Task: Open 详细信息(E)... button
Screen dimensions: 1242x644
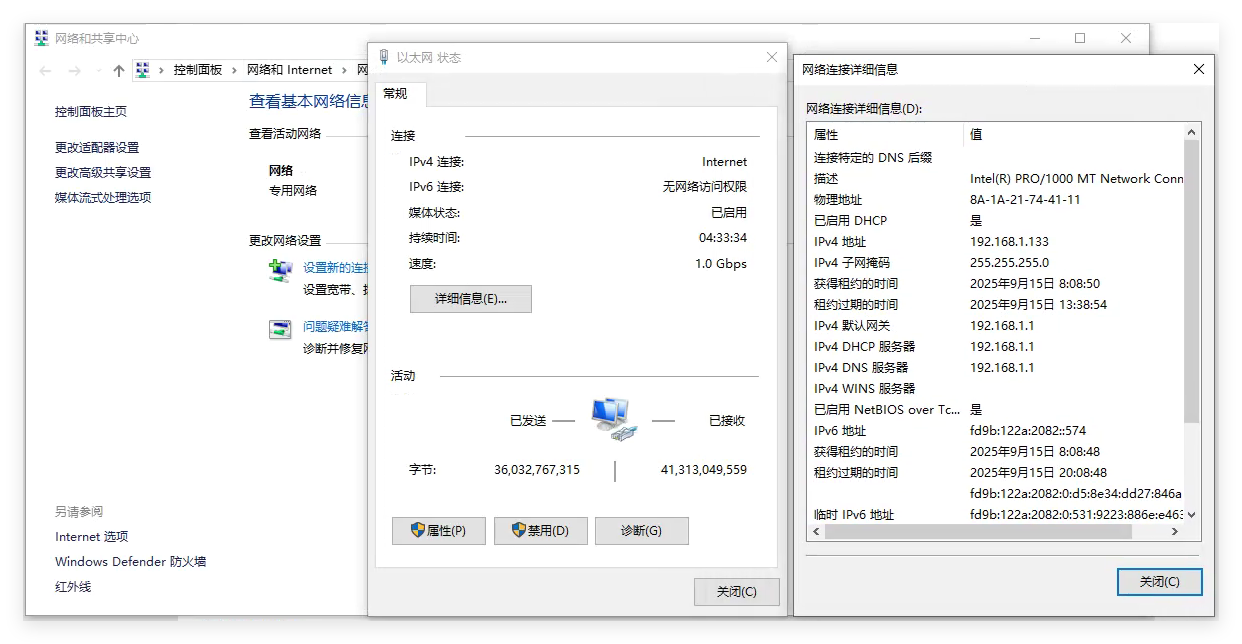Action: pos(470,299)
